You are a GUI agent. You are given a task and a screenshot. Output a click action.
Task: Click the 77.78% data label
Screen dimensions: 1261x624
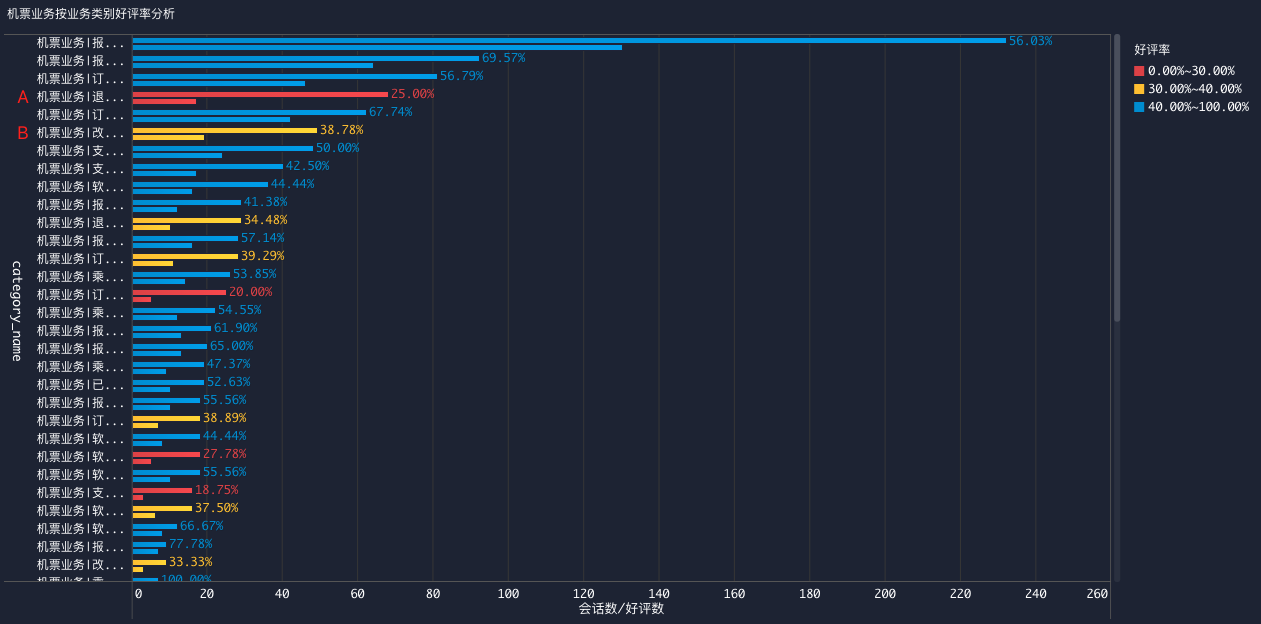pos(190,544)
